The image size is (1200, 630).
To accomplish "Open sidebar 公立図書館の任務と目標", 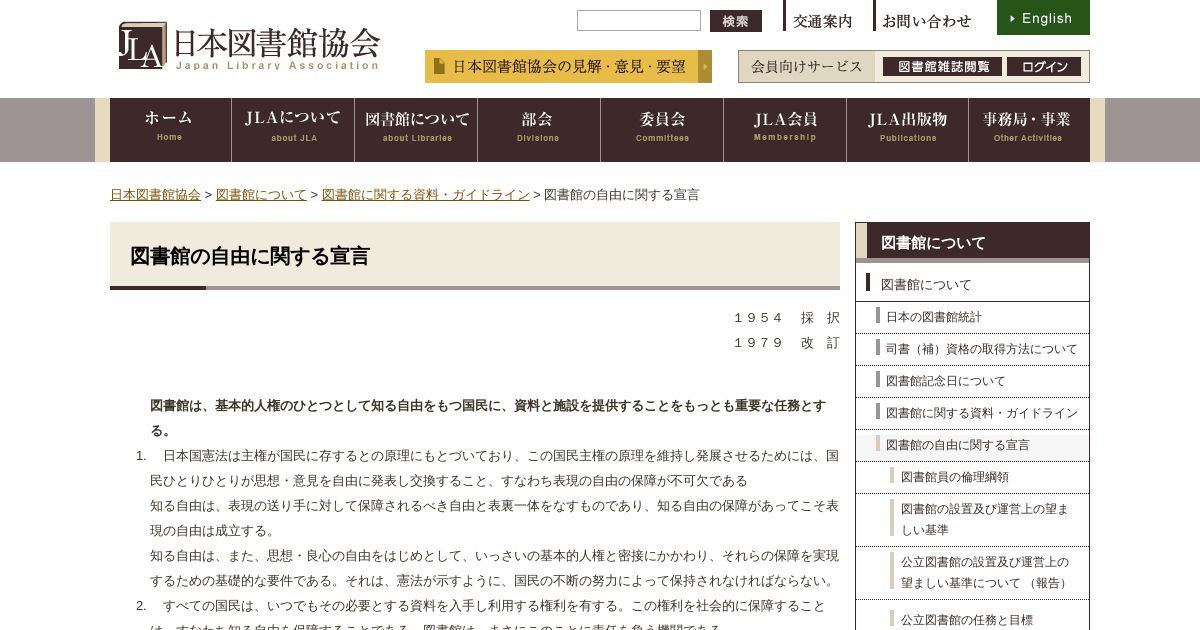I will [x=972, y=618].
